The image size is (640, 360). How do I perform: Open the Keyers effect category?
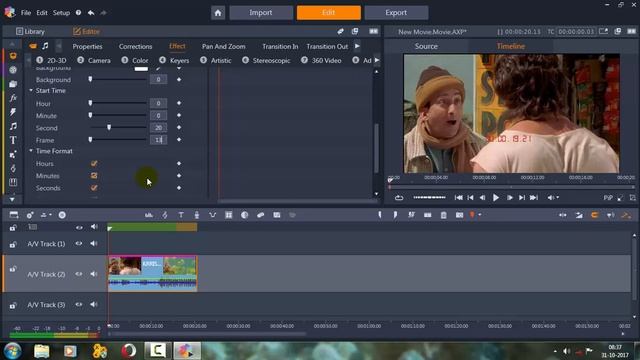coord(174,60)
